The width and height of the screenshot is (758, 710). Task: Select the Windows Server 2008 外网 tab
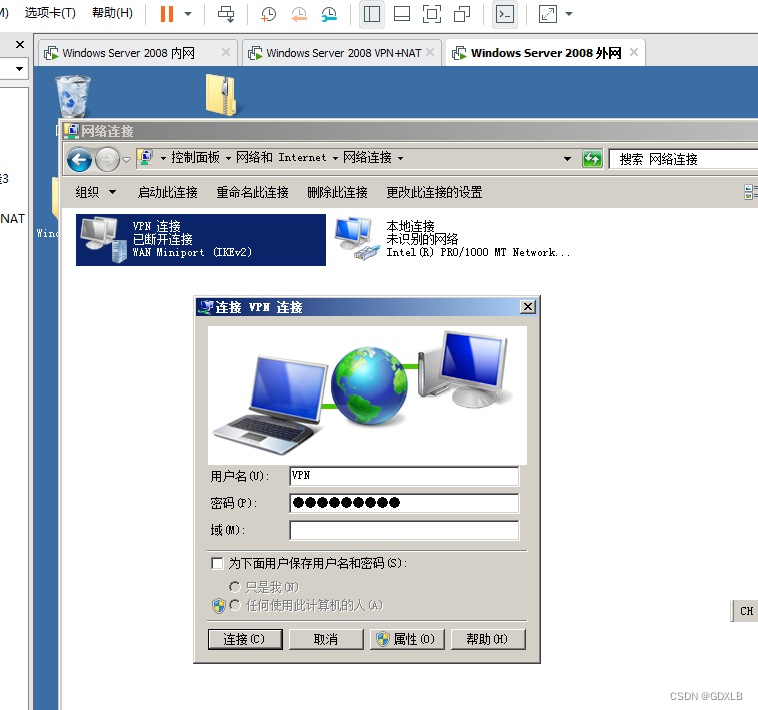[546, 53]
